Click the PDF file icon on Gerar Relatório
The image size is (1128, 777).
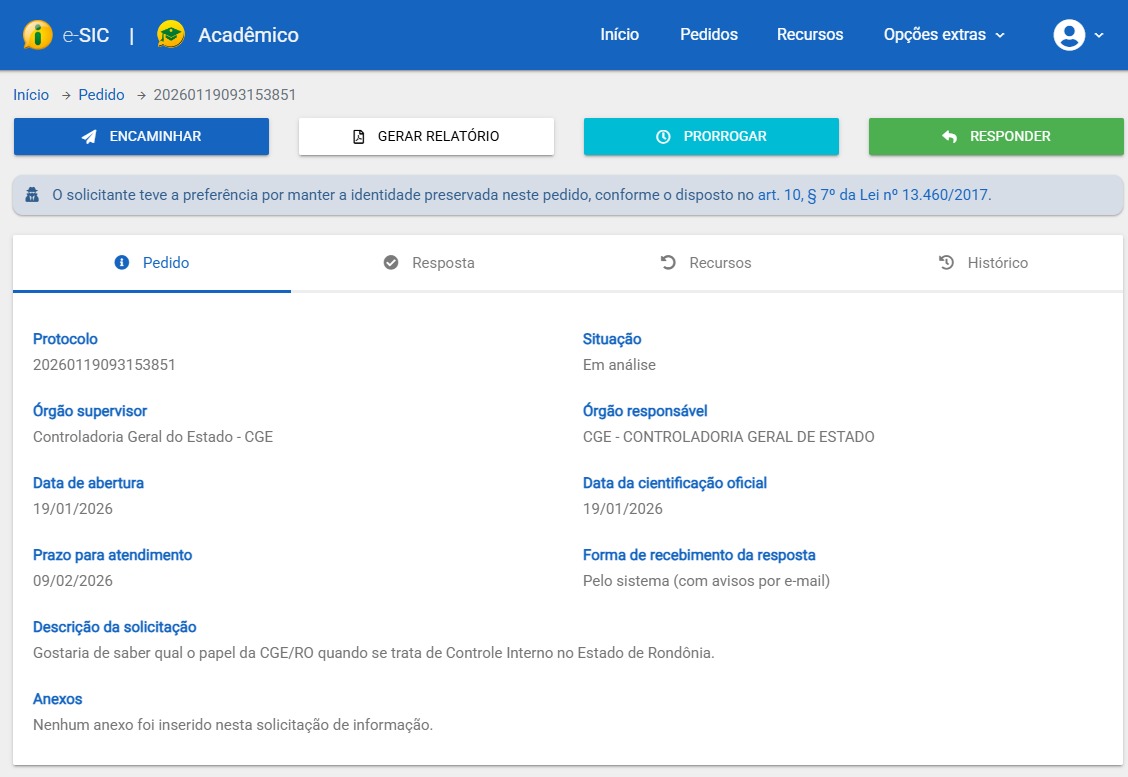[x=359, y=137]
